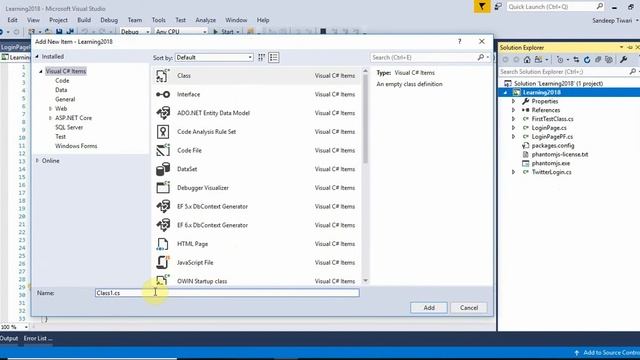
Task: Click the Cancel button
Action: tap(469, 308)
